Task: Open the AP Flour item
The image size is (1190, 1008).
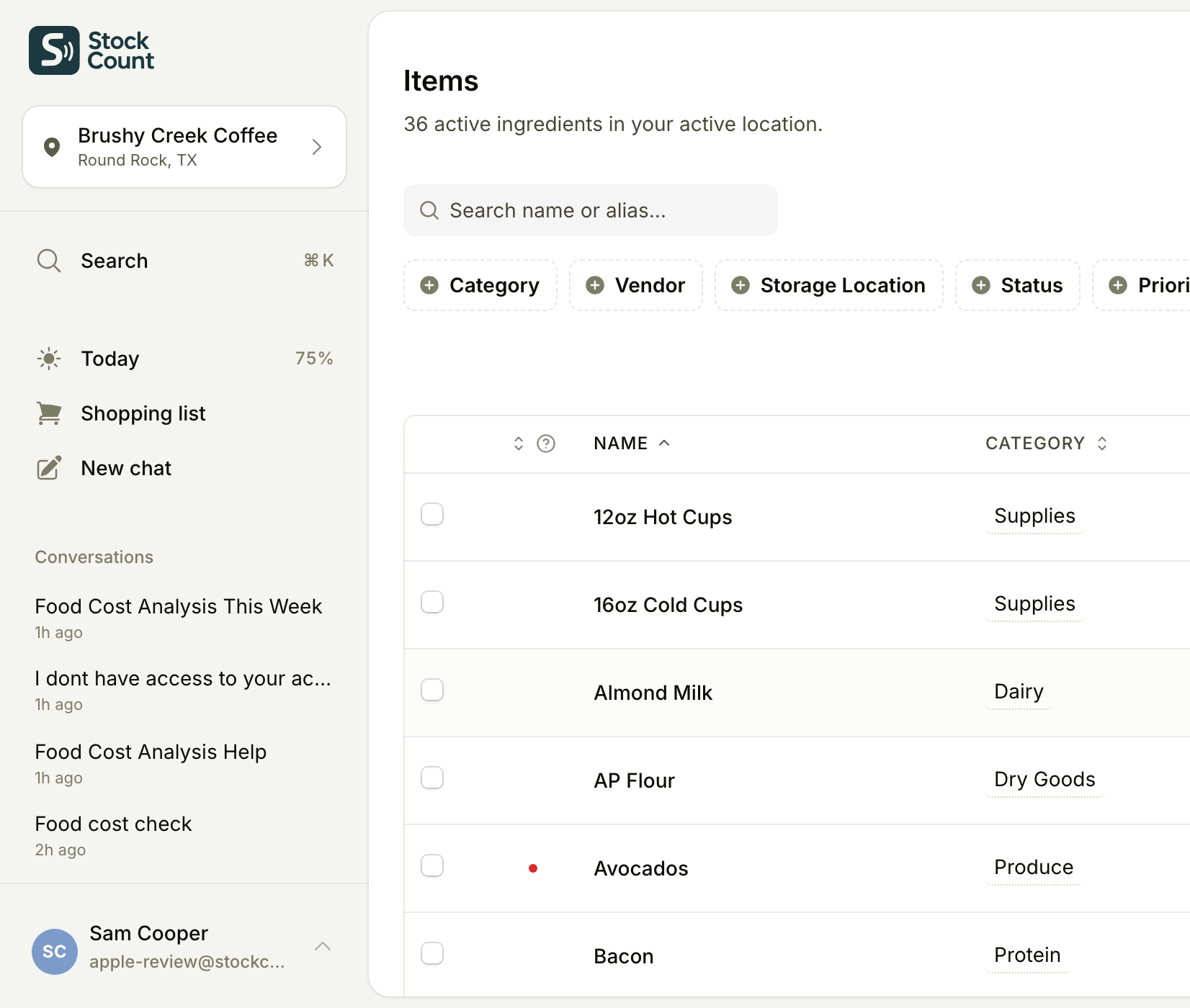Action: [634, 780]
